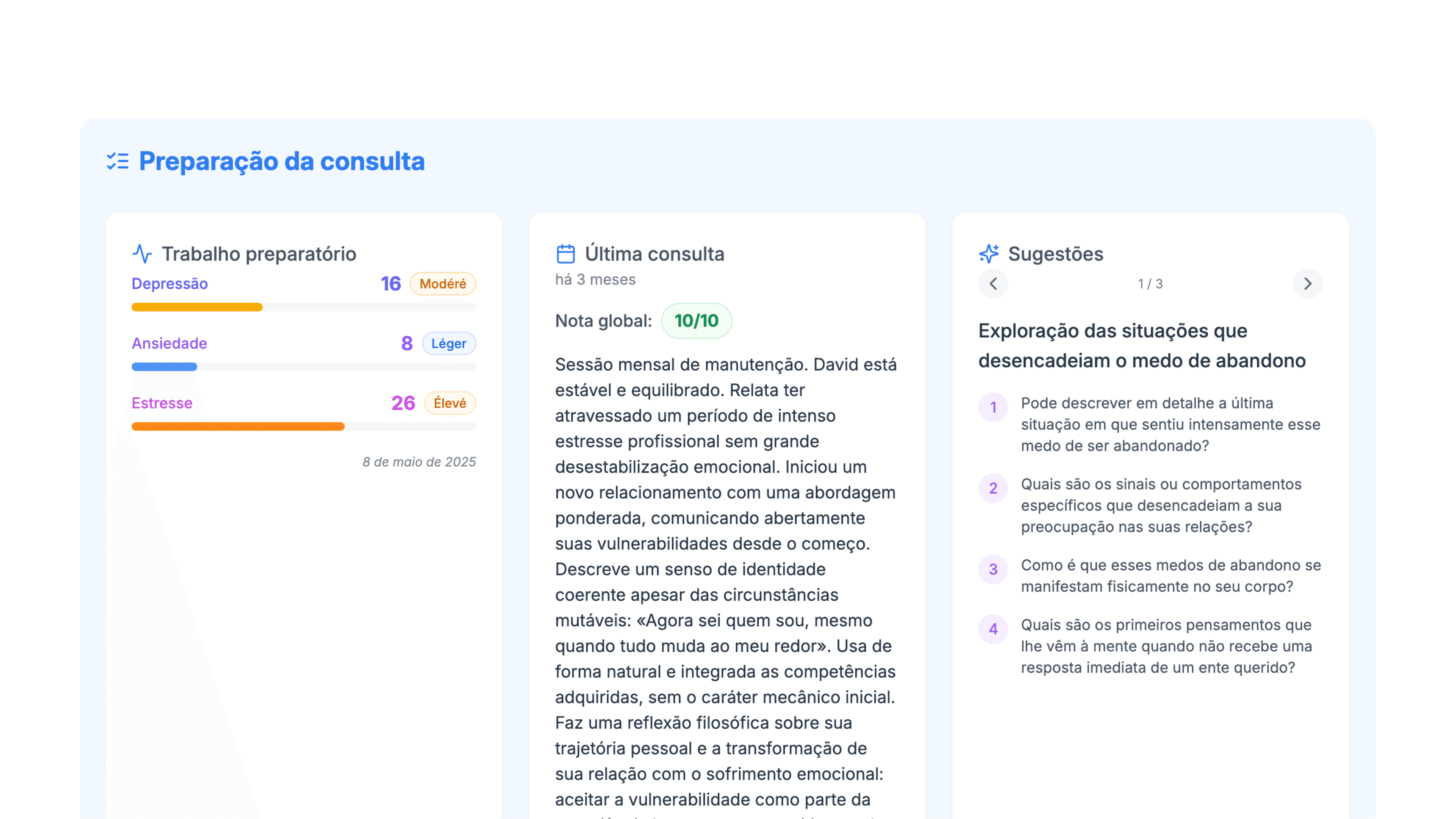This screenshot has width=1456, height=819.
Task: Click the activity pulse icon next to Trabalho preparatório
Action: coord(142,254)
